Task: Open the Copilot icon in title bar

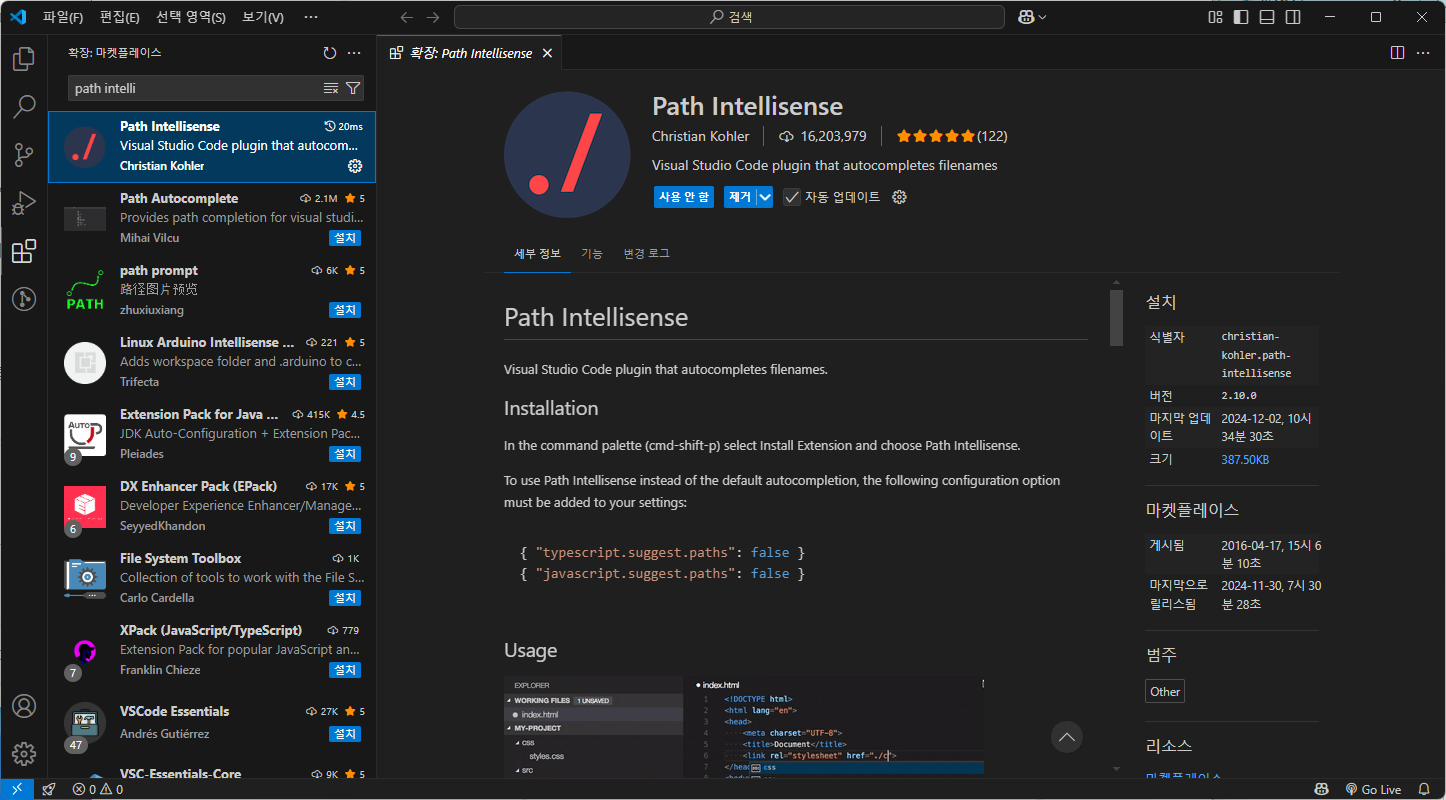Action: (x=1026, y=17)
